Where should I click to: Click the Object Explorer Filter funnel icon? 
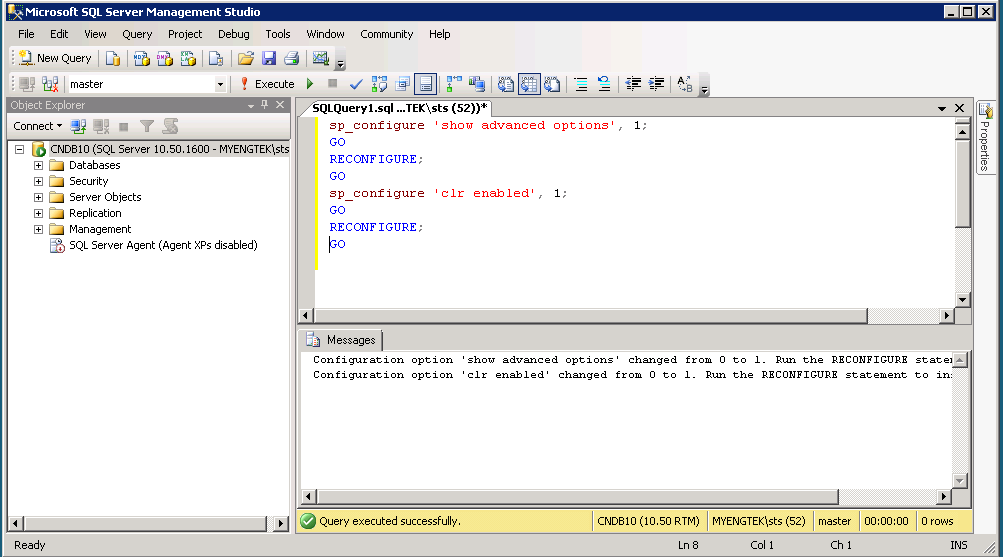coord(147,126)
